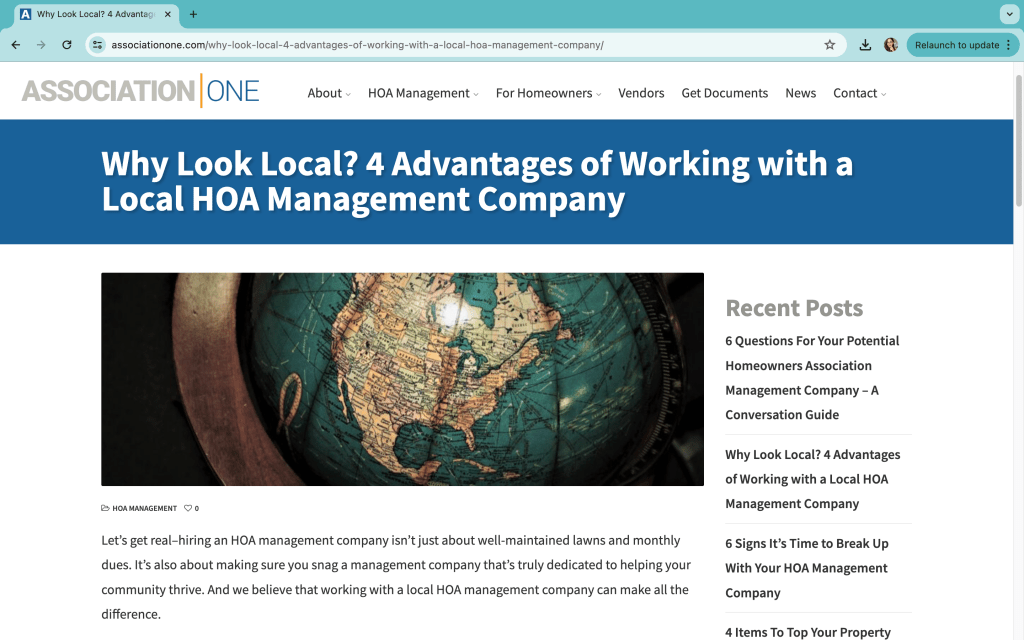Click the globe article featured image
The height and width of the screenshot is (640, 1024).
pos(402,379)
